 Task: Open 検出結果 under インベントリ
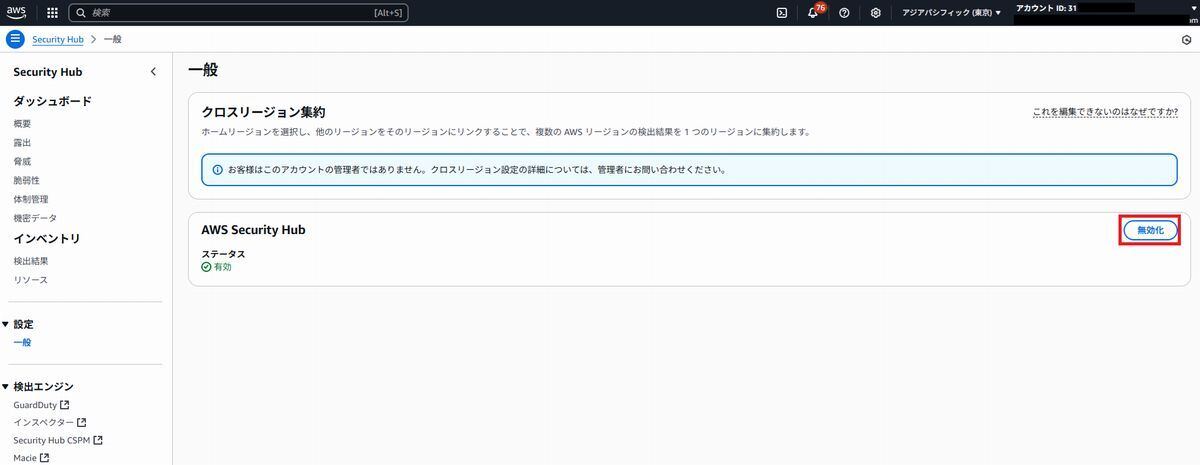pos(31,261)
